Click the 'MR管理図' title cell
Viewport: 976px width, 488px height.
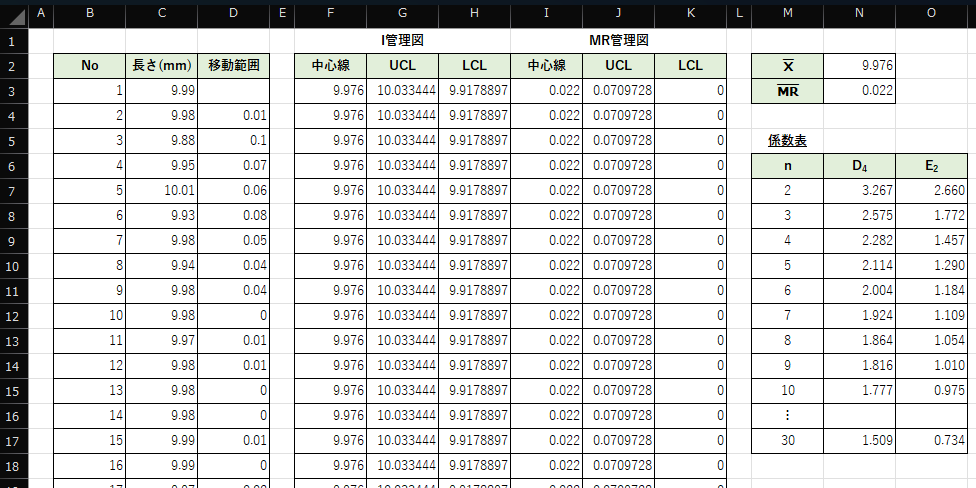point(619,41)
